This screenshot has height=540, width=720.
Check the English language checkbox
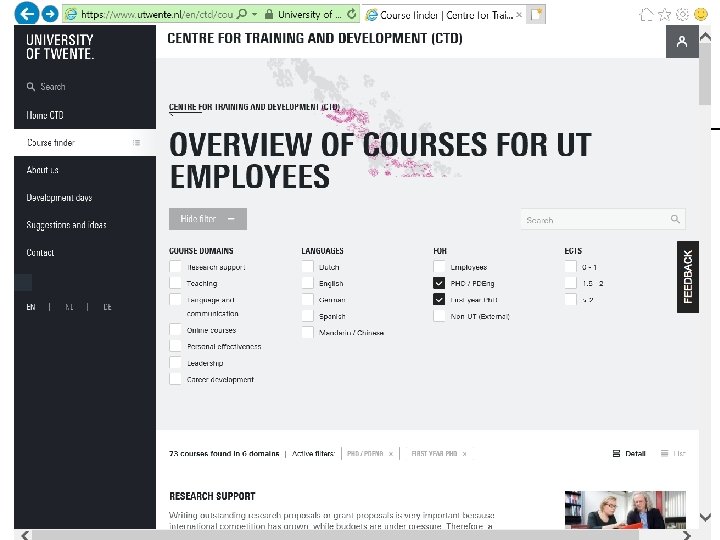point(308,283)
